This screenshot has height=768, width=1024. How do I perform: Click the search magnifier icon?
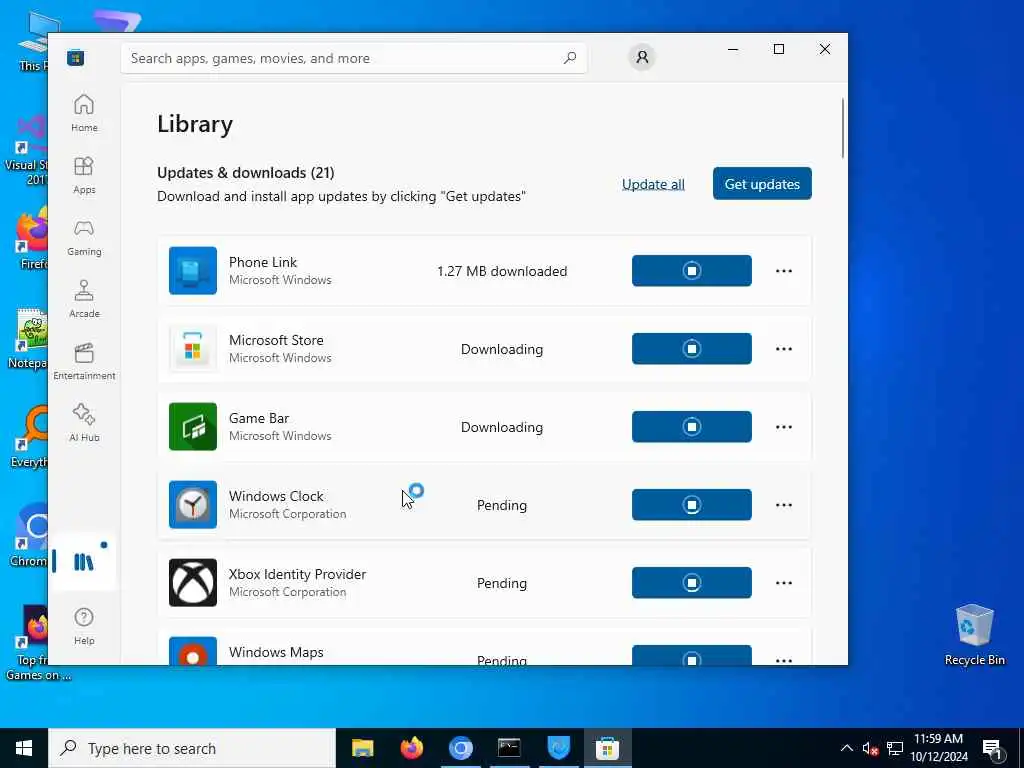[x=569, y=58]
